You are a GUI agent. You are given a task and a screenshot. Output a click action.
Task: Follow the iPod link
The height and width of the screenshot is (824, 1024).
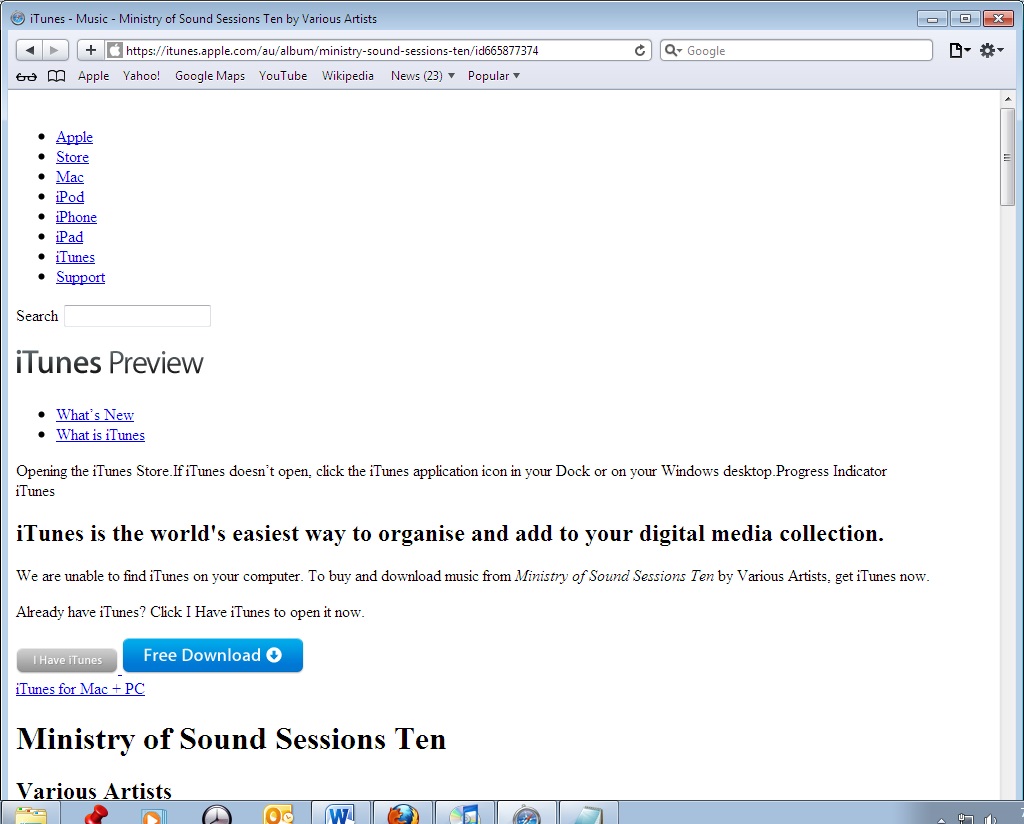coord(70,197)
